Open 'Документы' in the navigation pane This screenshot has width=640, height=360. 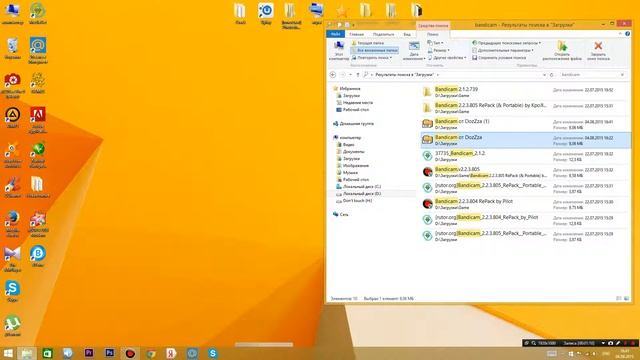(x=350, y=151)
